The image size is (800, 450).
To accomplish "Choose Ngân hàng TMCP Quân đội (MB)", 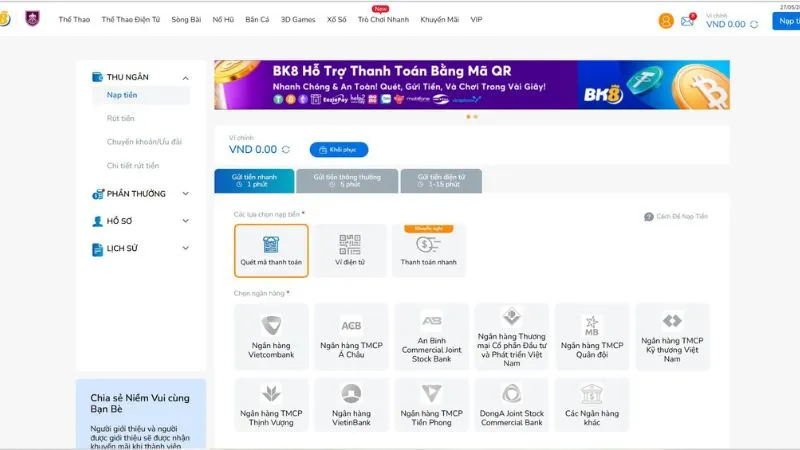I will point(592,336).
